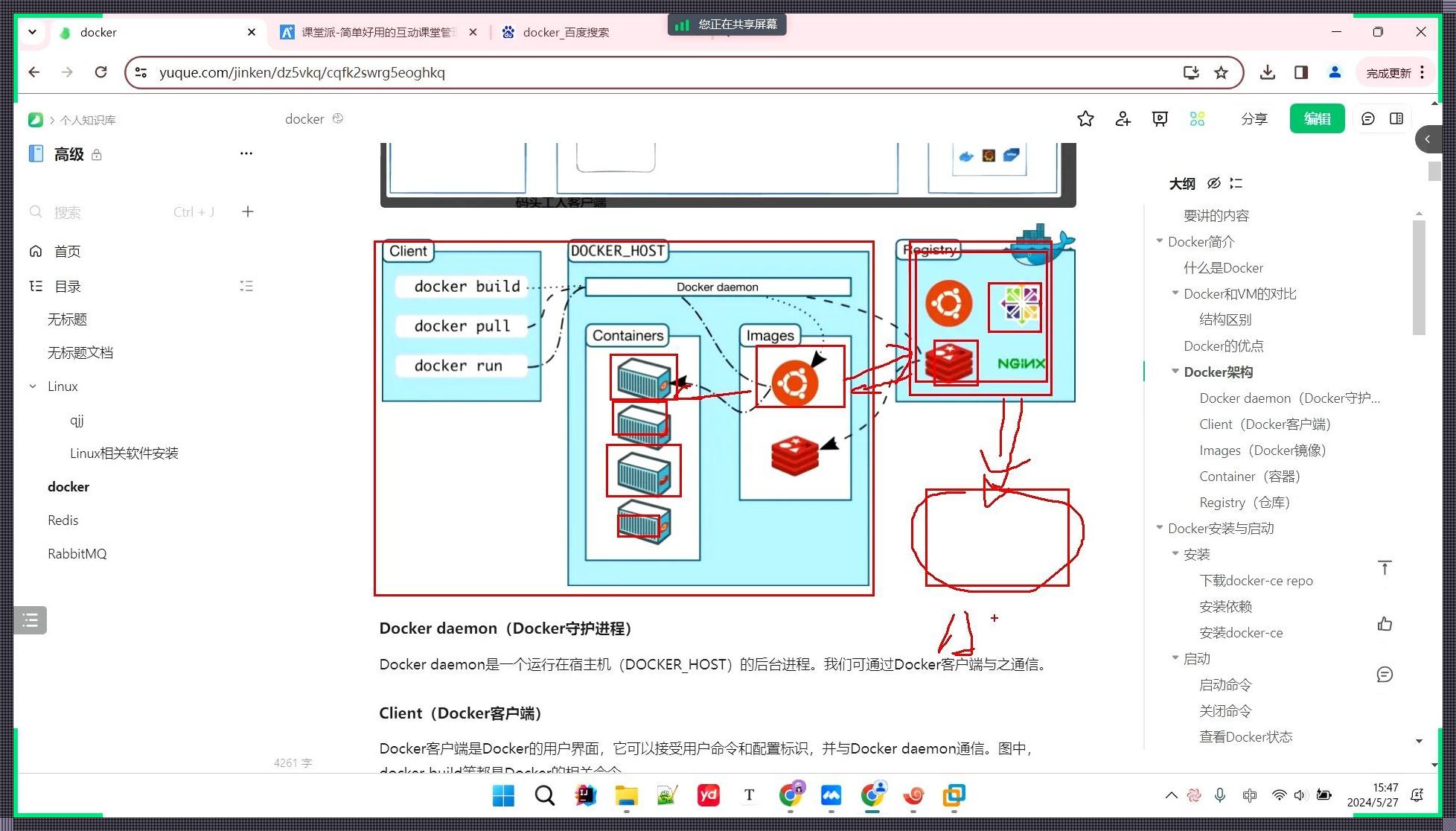1456x831 pixels.
Task: Open 目录 in sidebar
Action: coord(67,286)
